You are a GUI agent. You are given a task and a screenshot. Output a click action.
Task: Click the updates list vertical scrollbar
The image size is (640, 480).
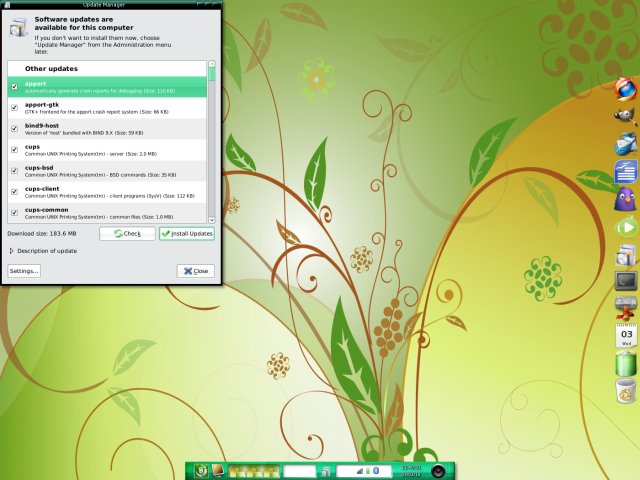pos(211,140)
